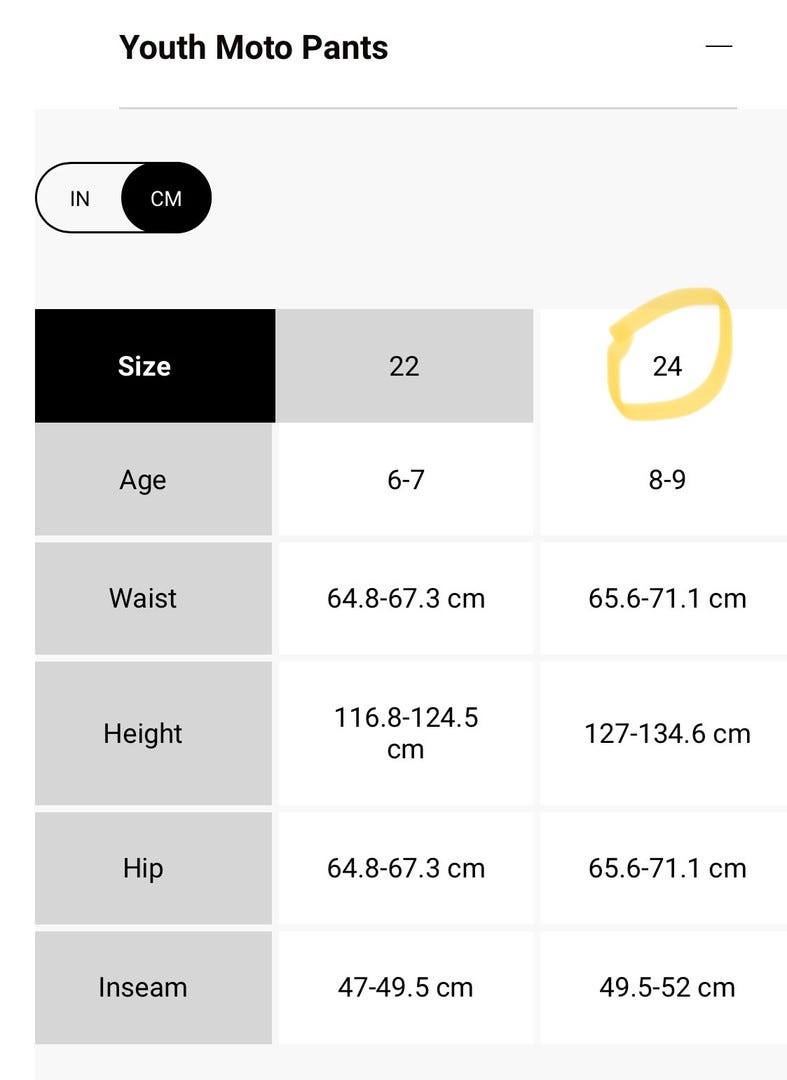Switch units to IN
The image size is (787, 1080).
pyautogui.click(x=80, y=198)
